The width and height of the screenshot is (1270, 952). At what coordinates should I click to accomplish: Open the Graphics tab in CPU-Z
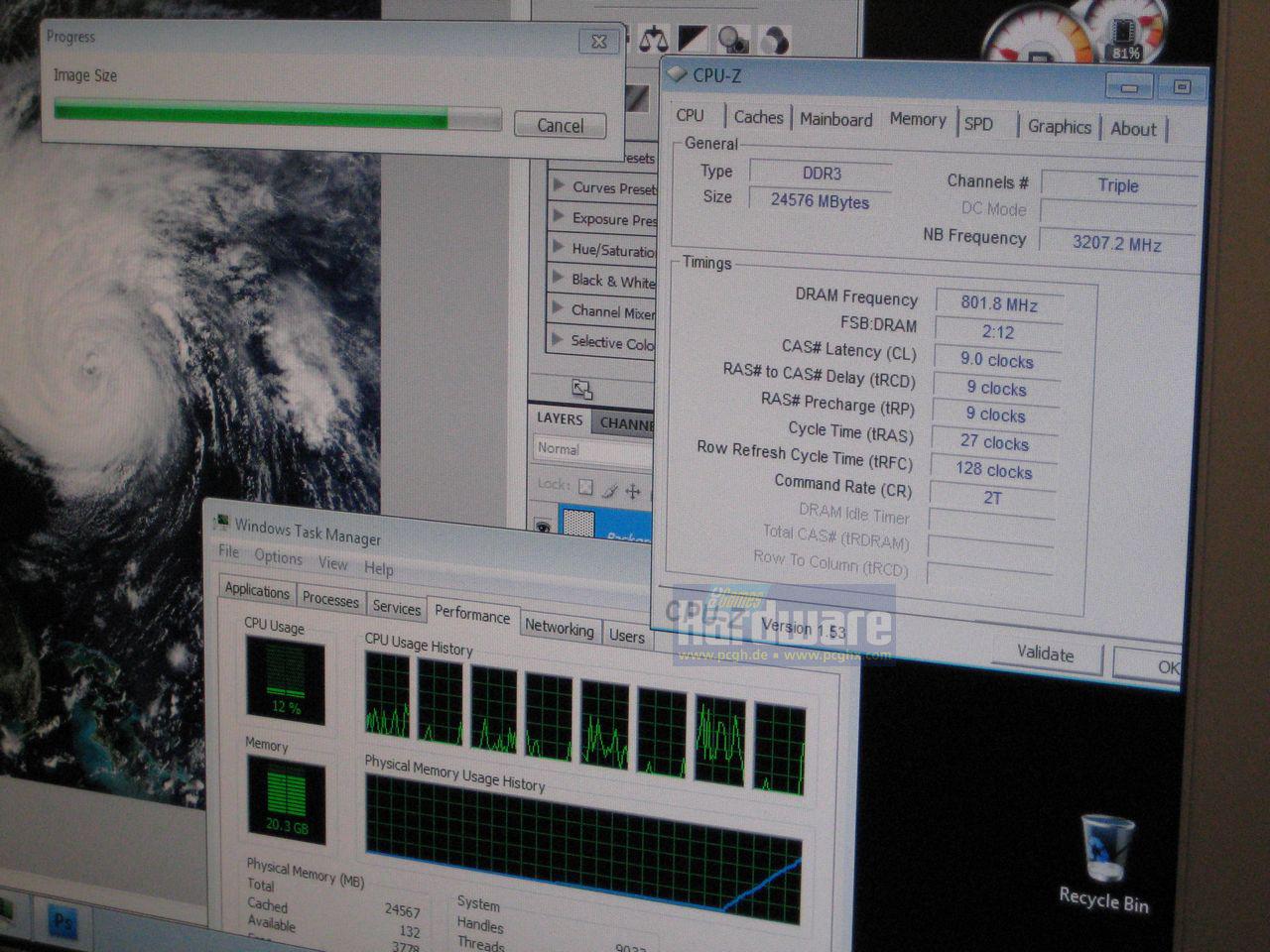point(1060,126)
